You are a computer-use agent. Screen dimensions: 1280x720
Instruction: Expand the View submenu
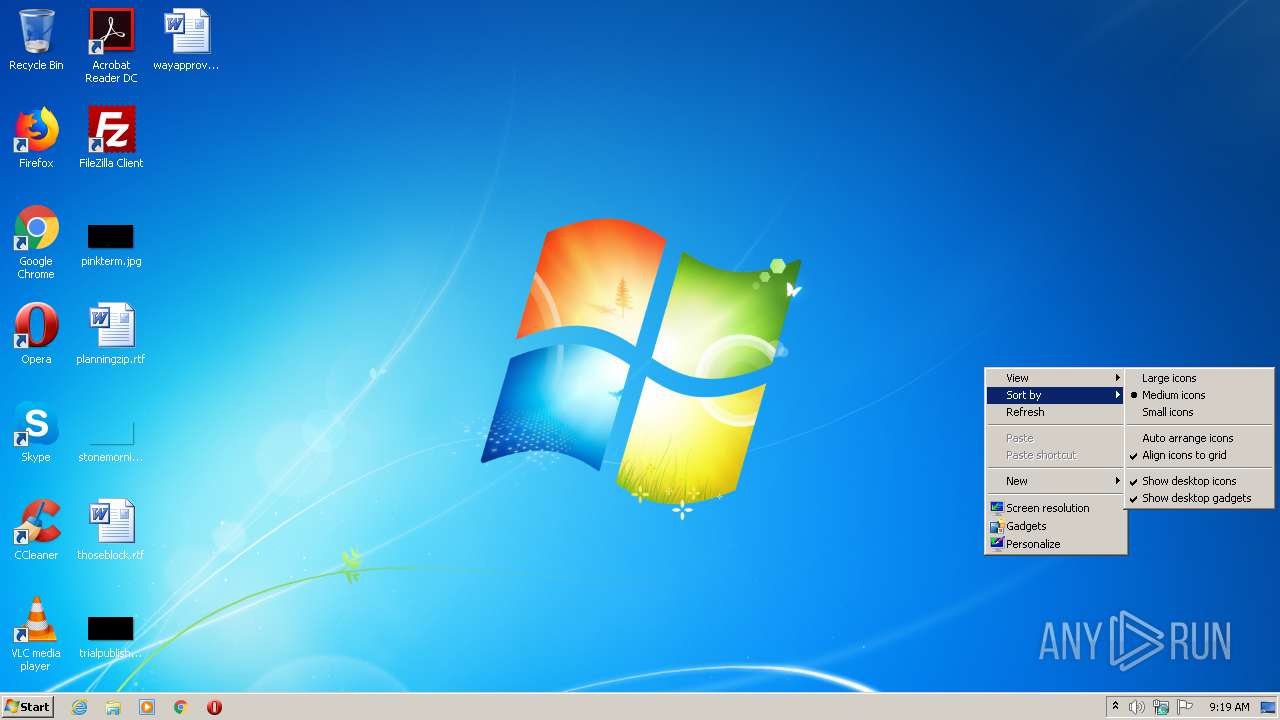click(1056, 378)
